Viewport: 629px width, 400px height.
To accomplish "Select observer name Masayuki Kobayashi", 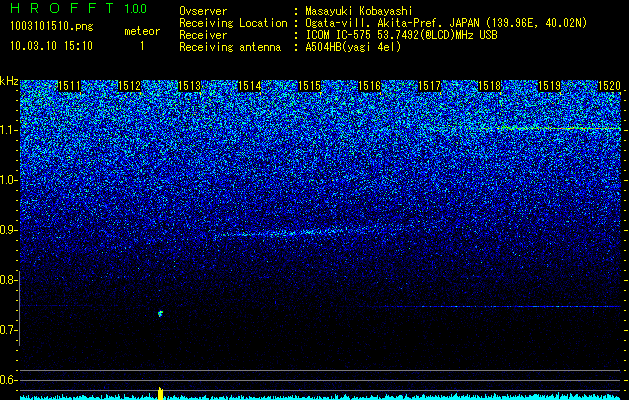I will 359,11.
